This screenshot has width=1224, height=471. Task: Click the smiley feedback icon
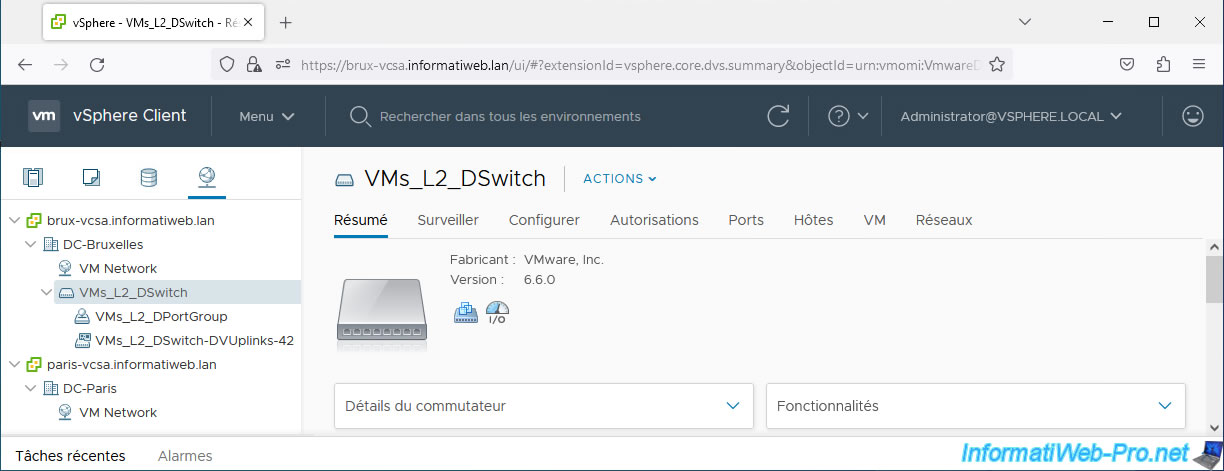[x=1192, y=116]
